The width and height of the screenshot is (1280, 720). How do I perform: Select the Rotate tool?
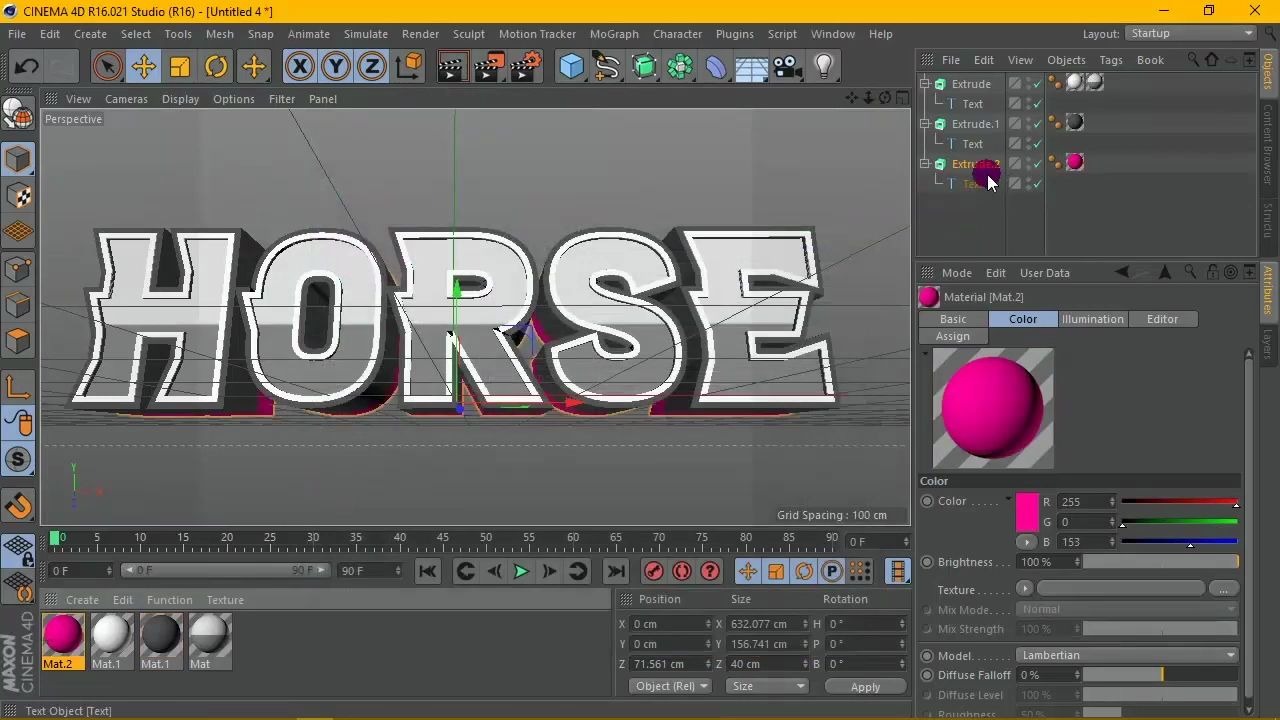(x=216, y=66)
